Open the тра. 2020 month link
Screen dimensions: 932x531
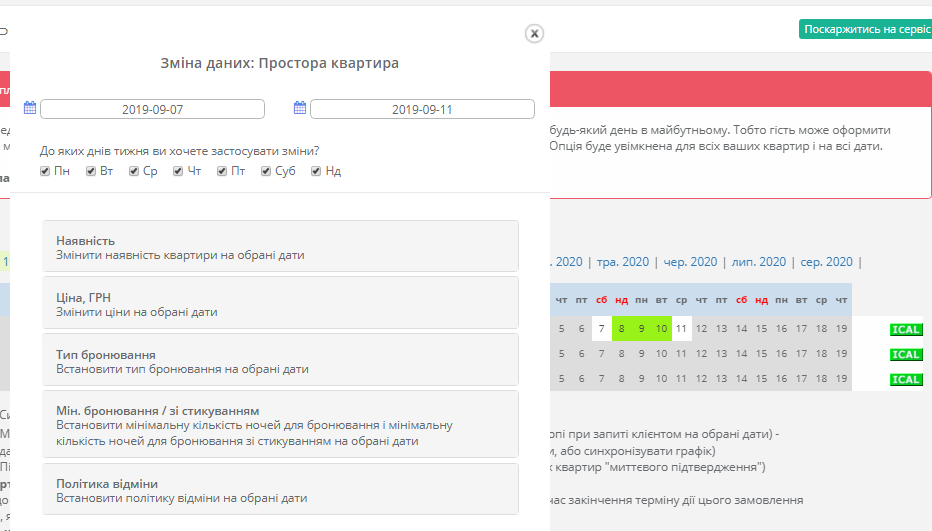click(622, 262)
